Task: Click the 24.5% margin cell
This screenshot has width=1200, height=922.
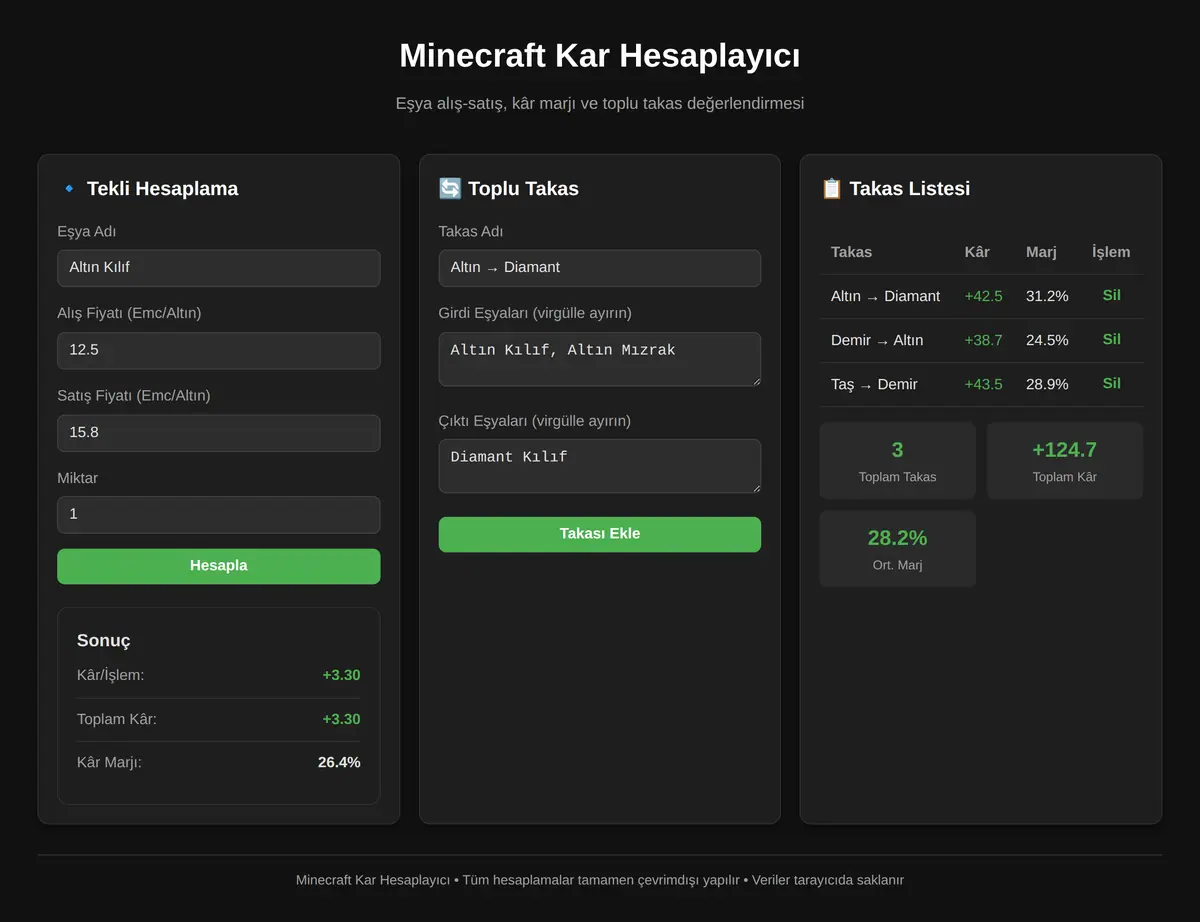Action: pyautogui.click(x=1047, y=340)
